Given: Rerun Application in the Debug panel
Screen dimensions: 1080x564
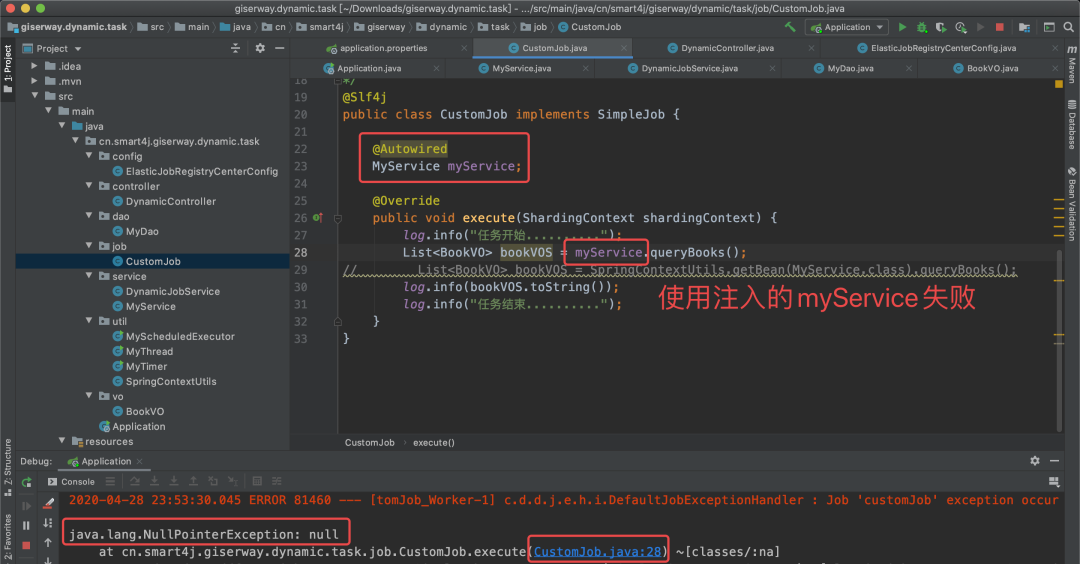Looking at the screenshot, I should (26, 482).
